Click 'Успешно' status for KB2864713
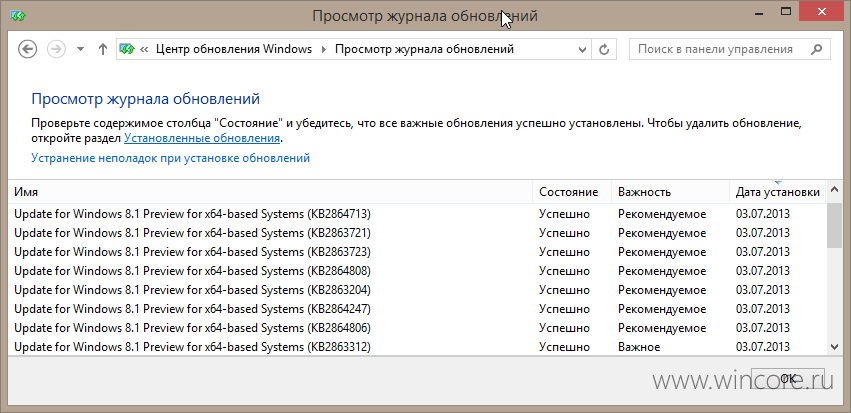Image resolution: width=851 pixels, height=413 pixels. pyautogui.click(x=564, y=214)
